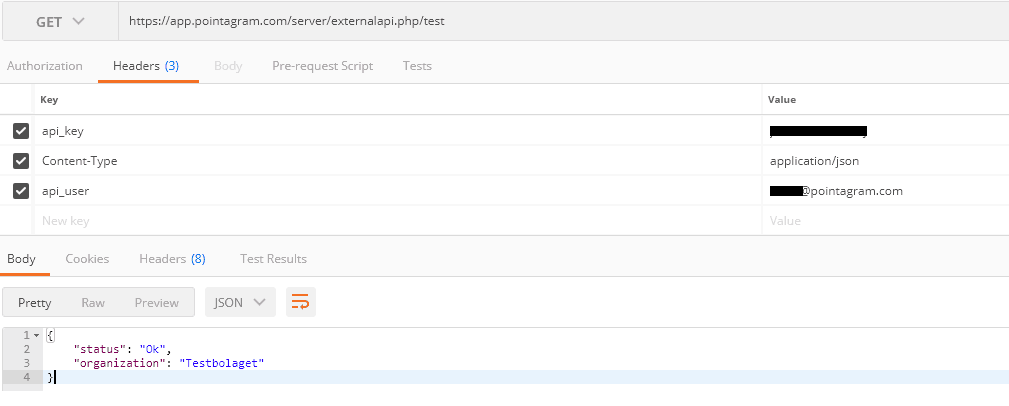
Task: Select the Raw response view
Action: pyautogui.click(x=93, y=302)
